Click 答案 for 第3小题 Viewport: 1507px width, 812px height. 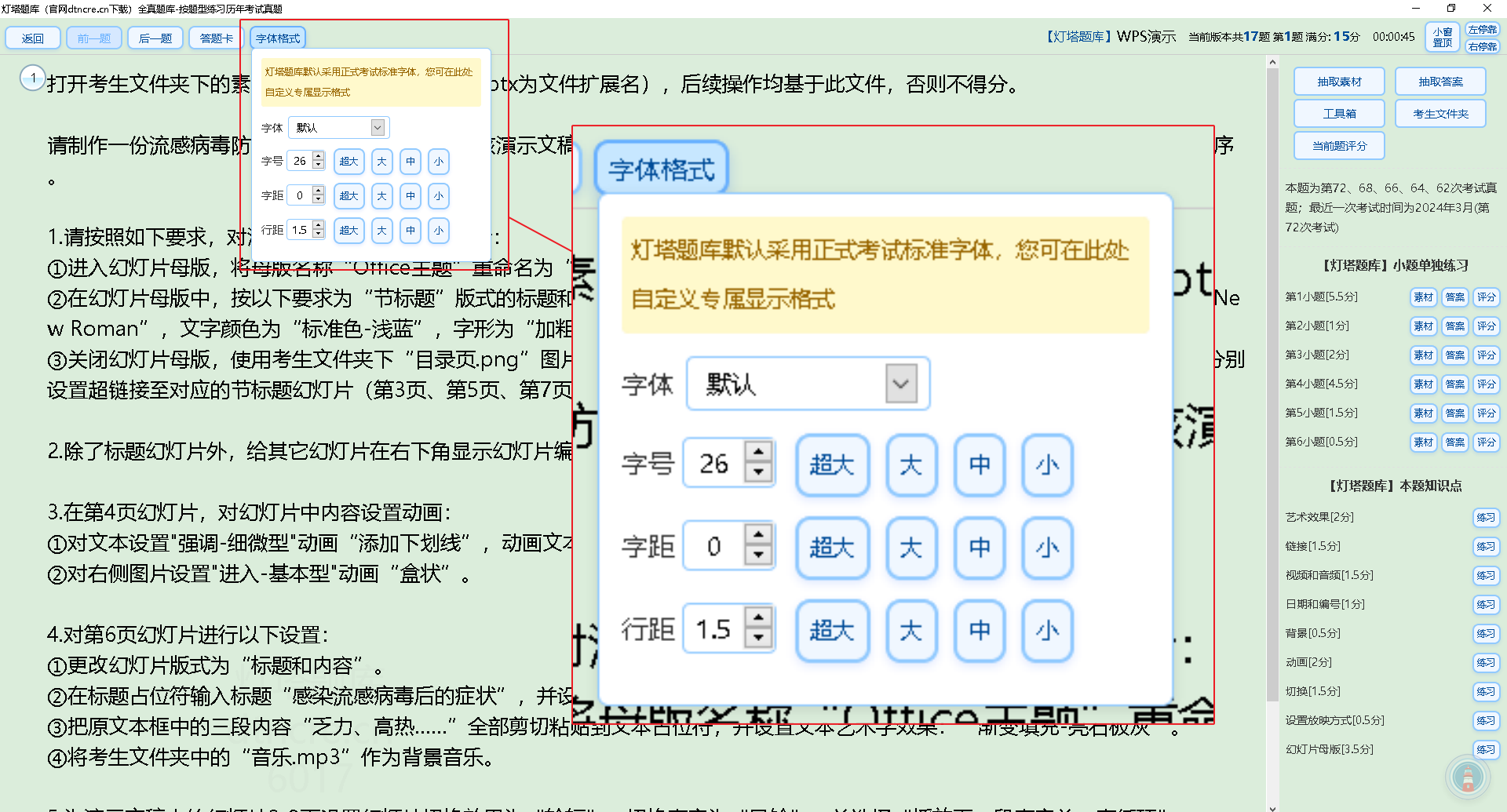point(1454,355)
